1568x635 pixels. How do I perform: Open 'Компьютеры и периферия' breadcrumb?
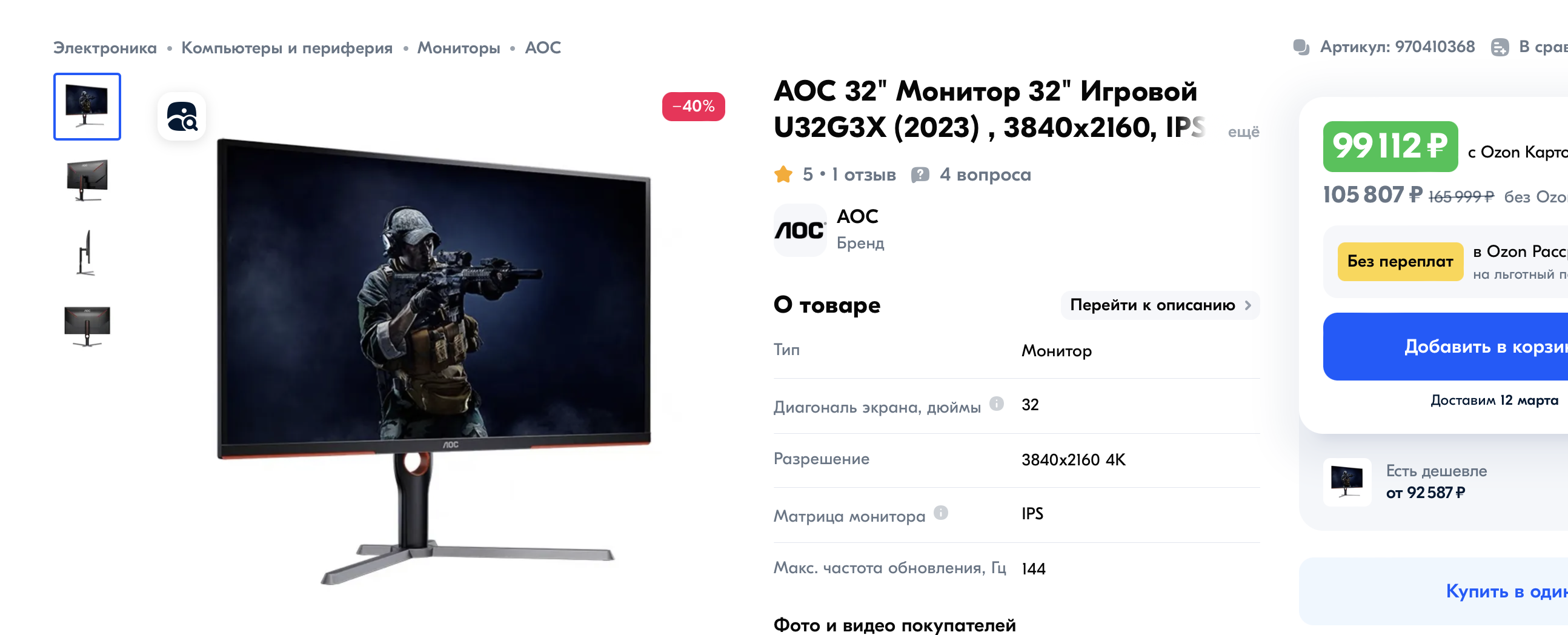pyautogui.click(x=287, y=47)
